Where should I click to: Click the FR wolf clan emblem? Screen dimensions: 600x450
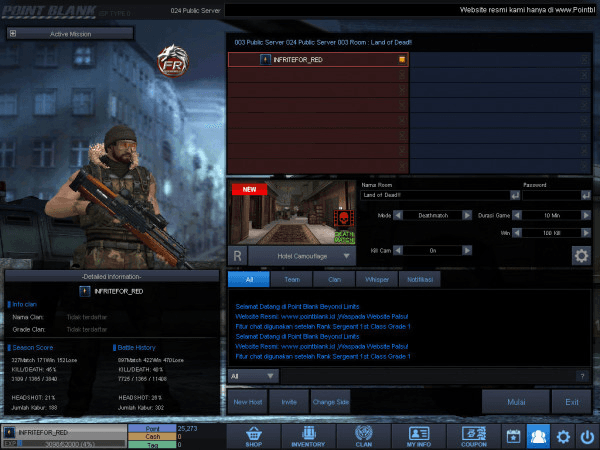[173, 61]
